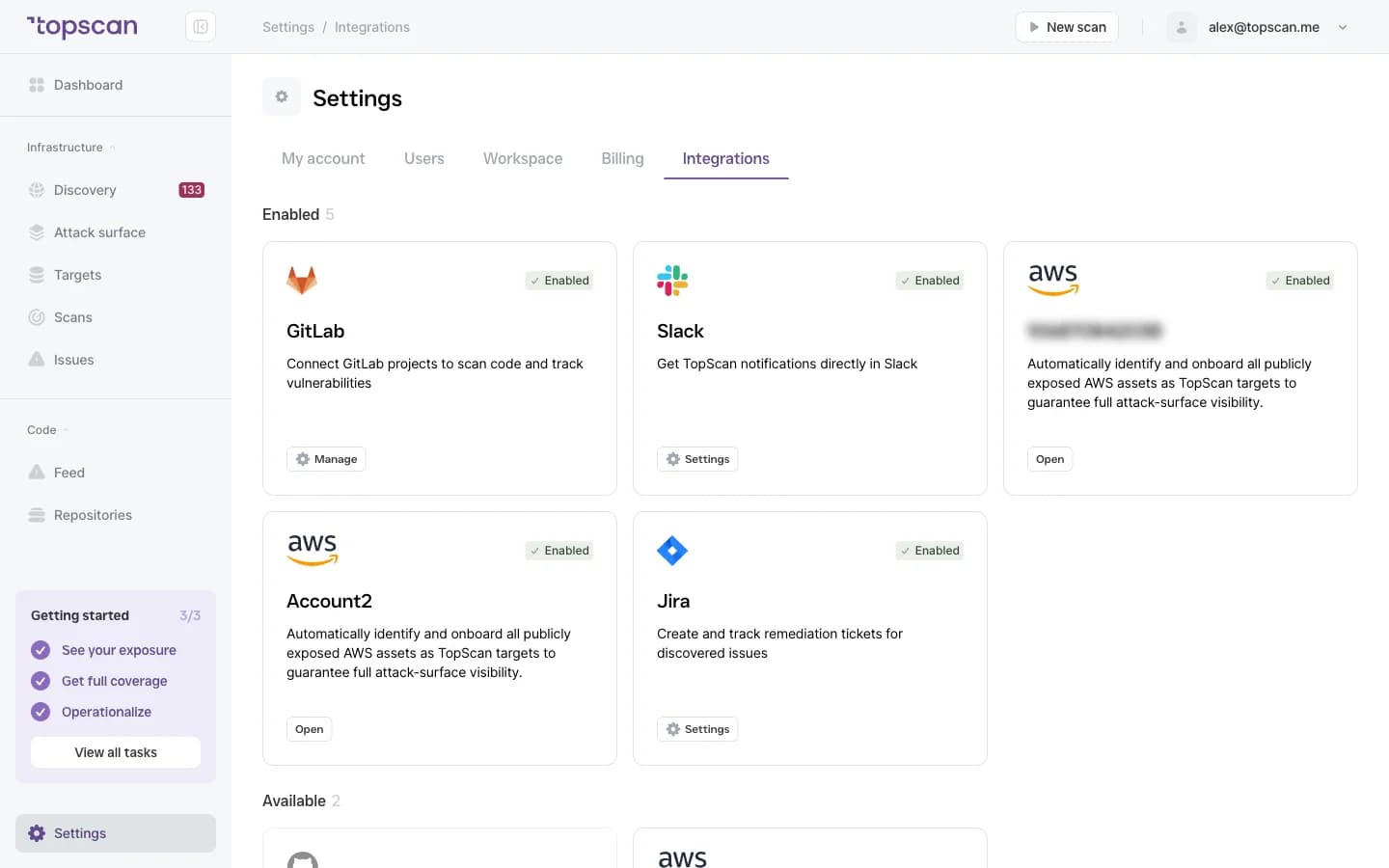Collapse the Code section
The width and height of the screenshot is (1389, 868).
48,430
